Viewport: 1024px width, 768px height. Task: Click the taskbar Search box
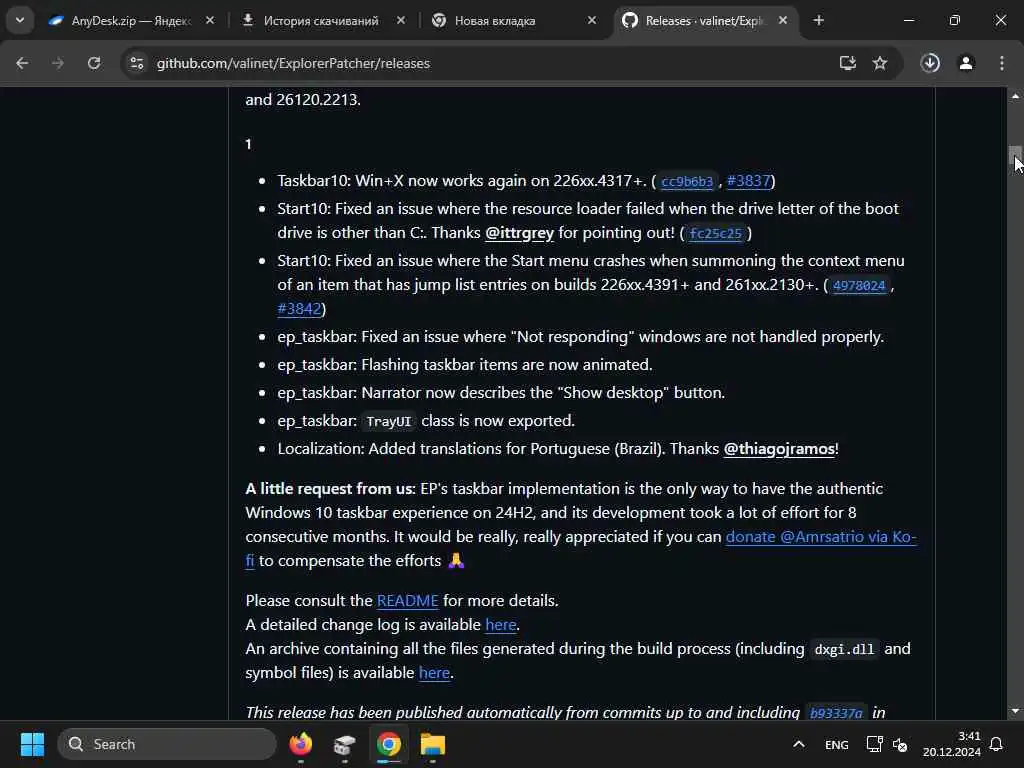pos(167,744)
